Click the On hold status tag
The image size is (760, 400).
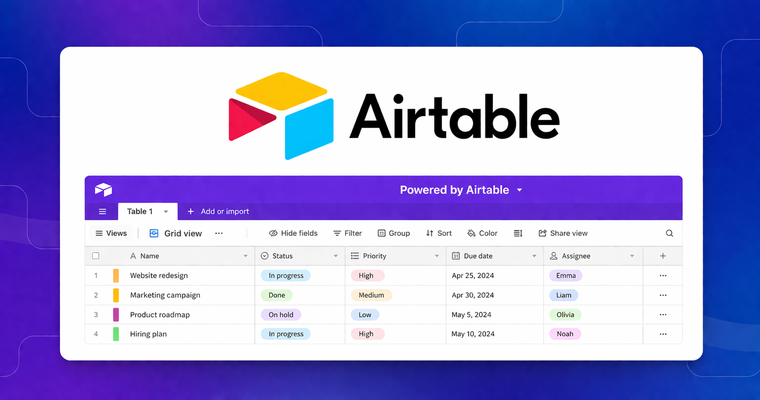(x=281, y=314)
